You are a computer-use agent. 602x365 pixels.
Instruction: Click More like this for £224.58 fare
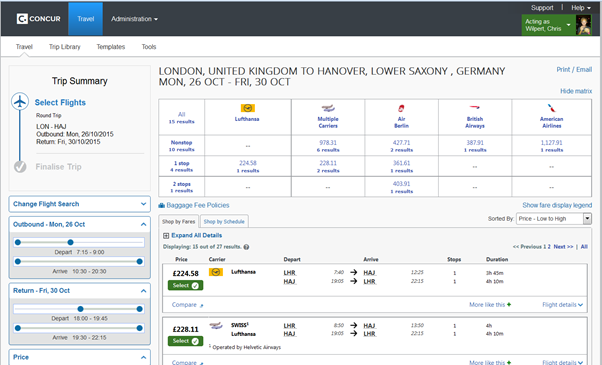pyautogui.click(x=487, y=305)
